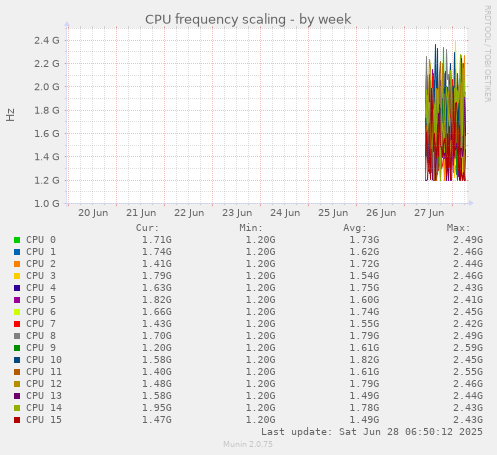Click CPU 9 current value 1.20G
This screenshot has width=497, height=455.
tap(157, 348)
